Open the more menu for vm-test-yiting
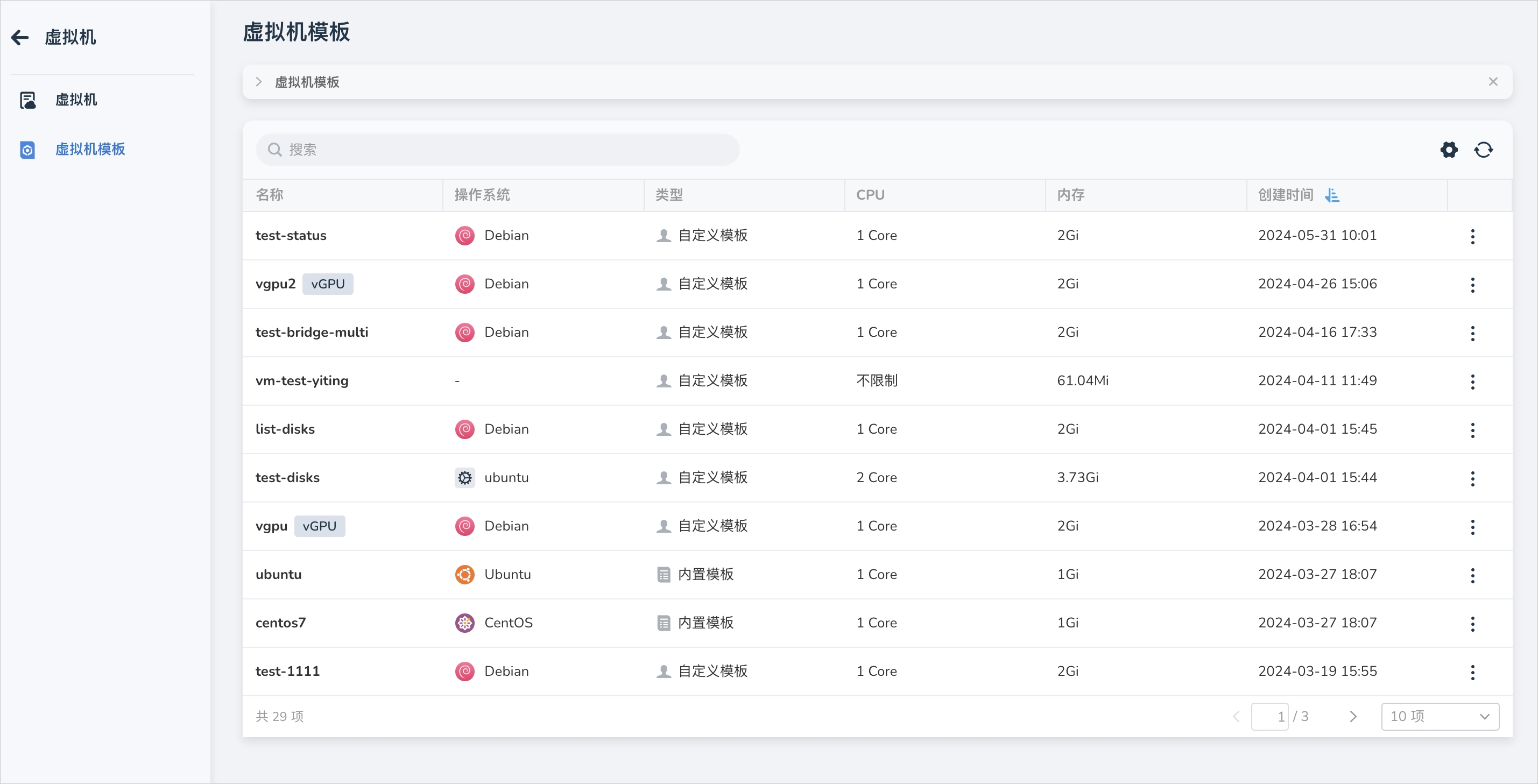This screenshot has height=784, width=1538. [1472, 381]
